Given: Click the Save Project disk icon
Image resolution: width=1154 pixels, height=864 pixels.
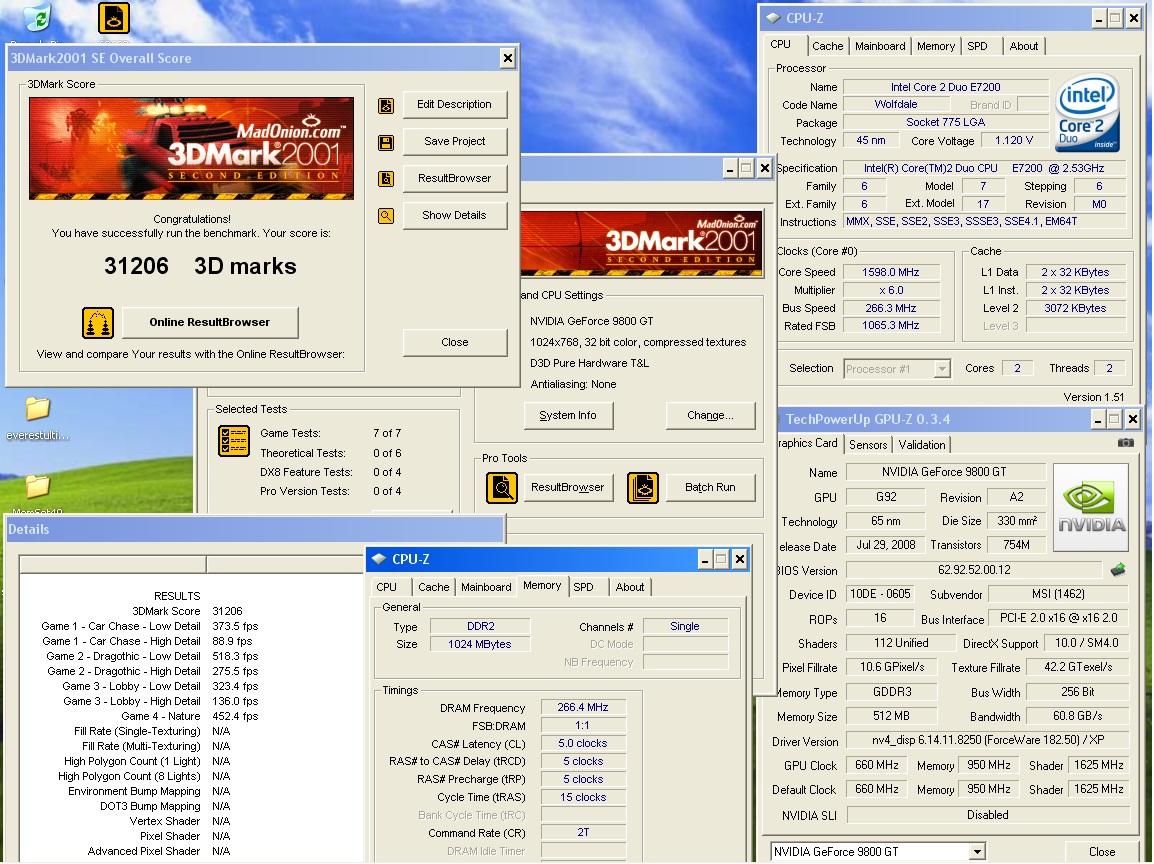Looking at the screenshot, I should tap(386, 142).
